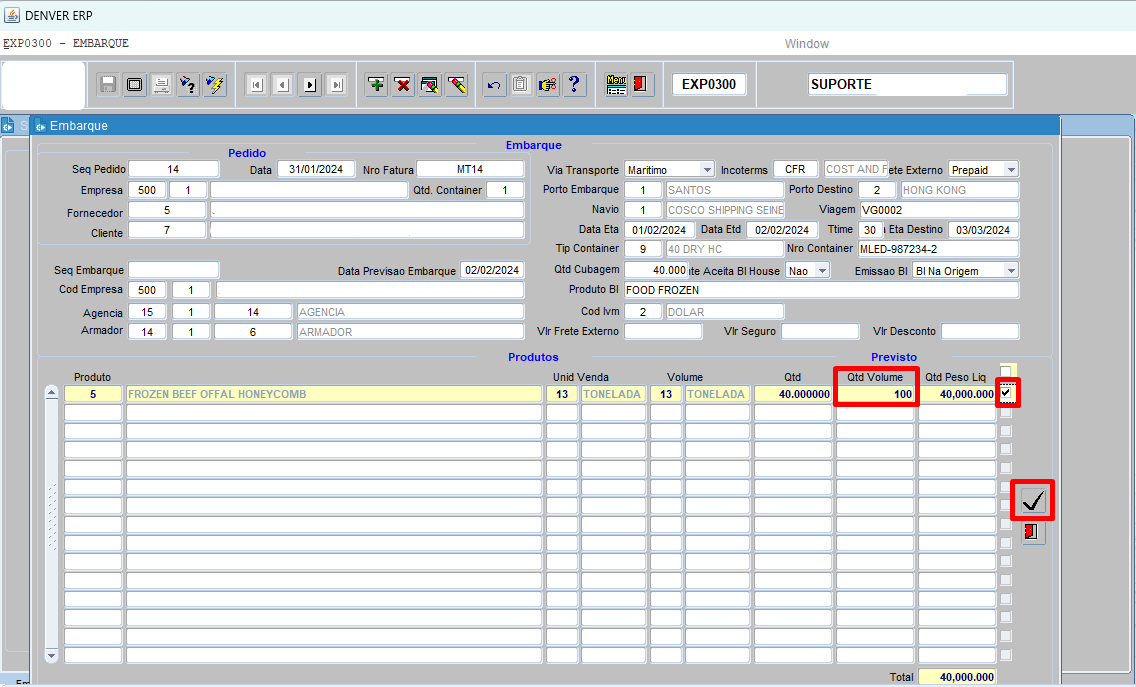Click the Ttime field showing 30
This screenshot has height=687, width=1136.
point(870,230)
